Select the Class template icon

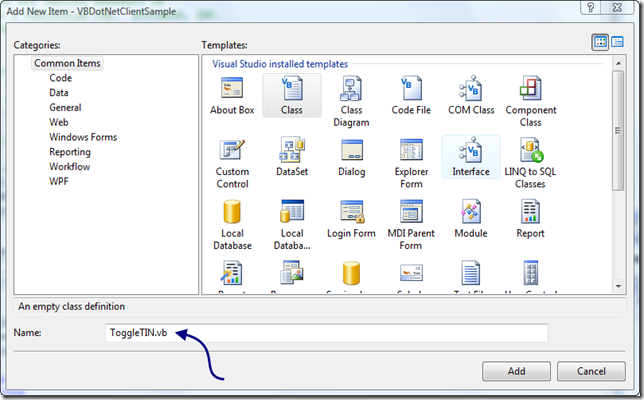pyautogui.click(x=292, y=88)
